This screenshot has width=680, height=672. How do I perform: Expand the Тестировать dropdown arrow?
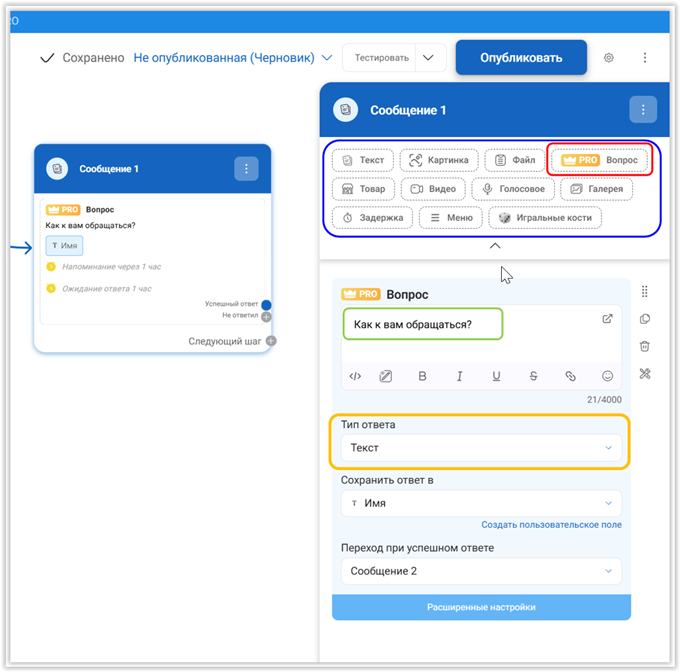(428, 58)
